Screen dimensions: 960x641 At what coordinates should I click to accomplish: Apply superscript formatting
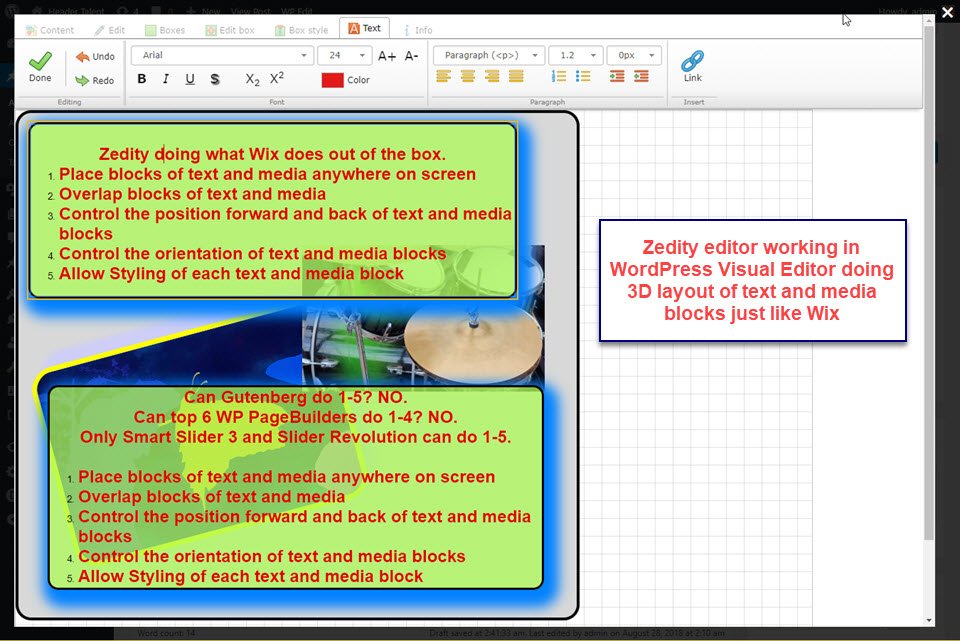[277, 78]
